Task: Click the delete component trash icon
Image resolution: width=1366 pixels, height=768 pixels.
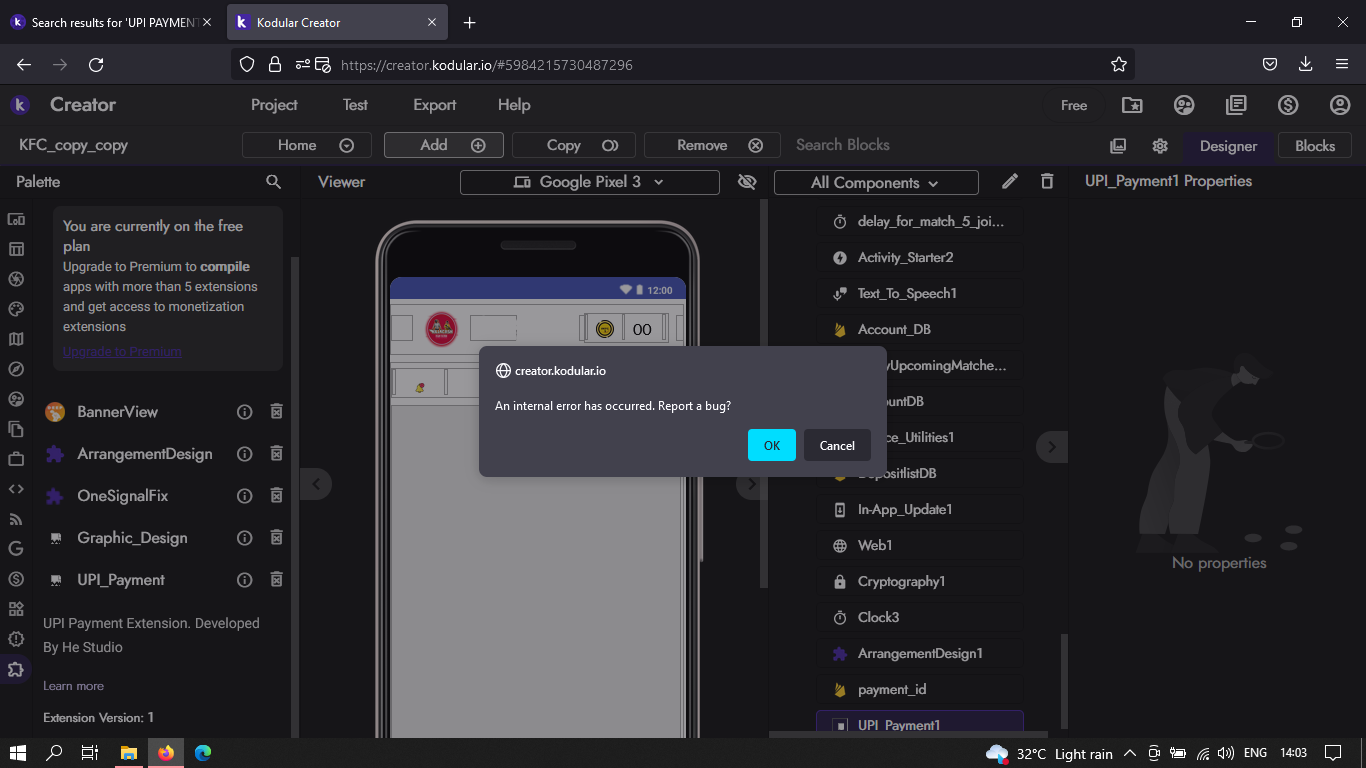Action: (1047, 181)
